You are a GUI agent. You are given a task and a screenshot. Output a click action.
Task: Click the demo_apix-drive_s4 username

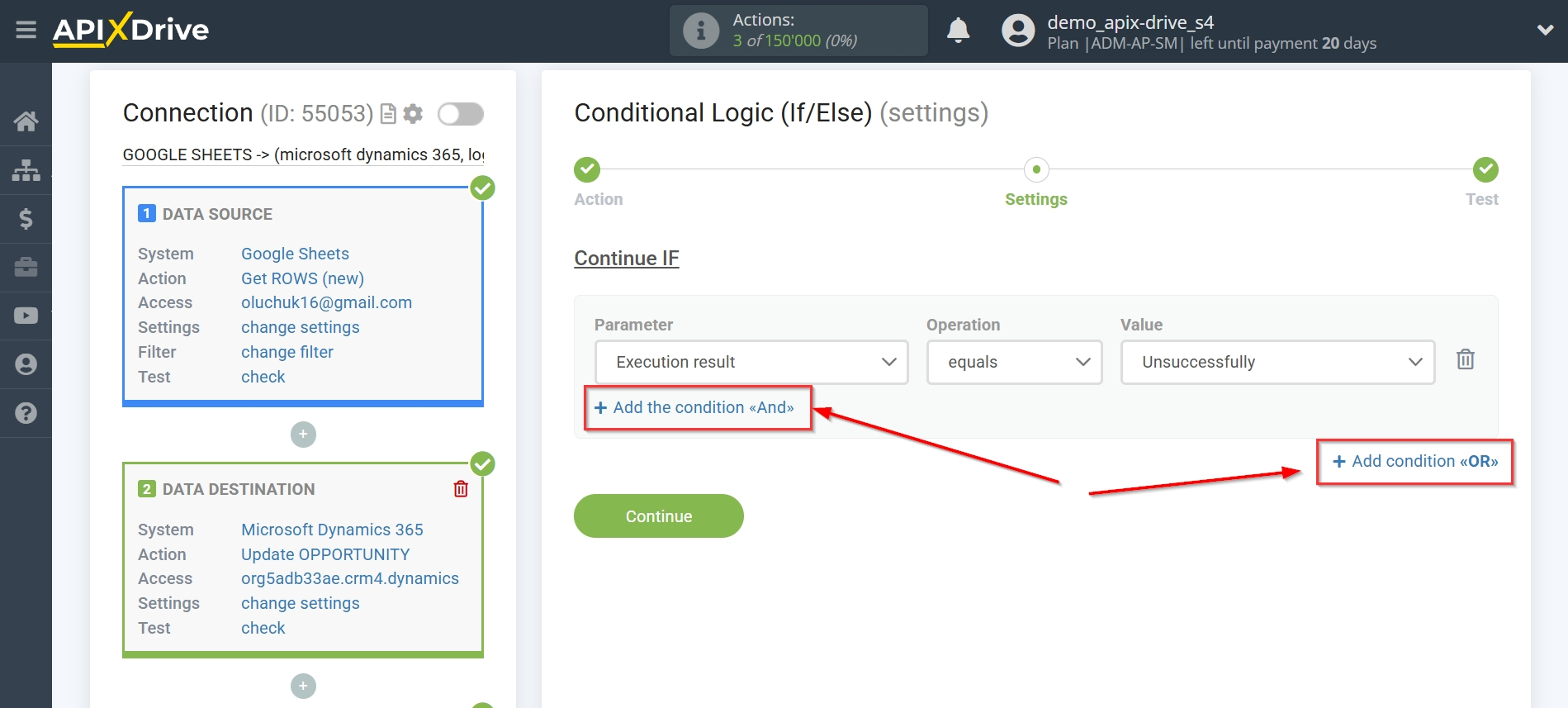[1130, 22]
